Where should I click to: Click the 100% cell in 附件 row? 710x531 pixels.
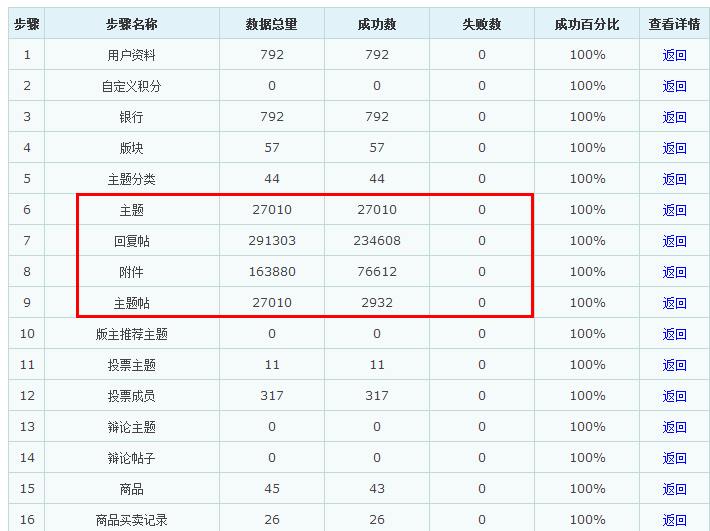click(x=587, y=272)
